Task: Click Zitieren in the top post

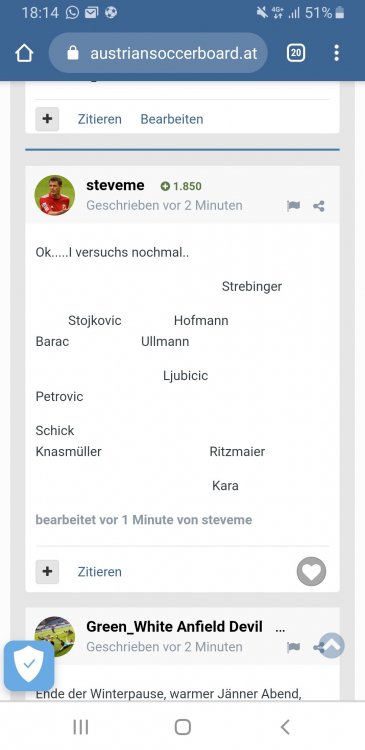Action: pos(100,119)
